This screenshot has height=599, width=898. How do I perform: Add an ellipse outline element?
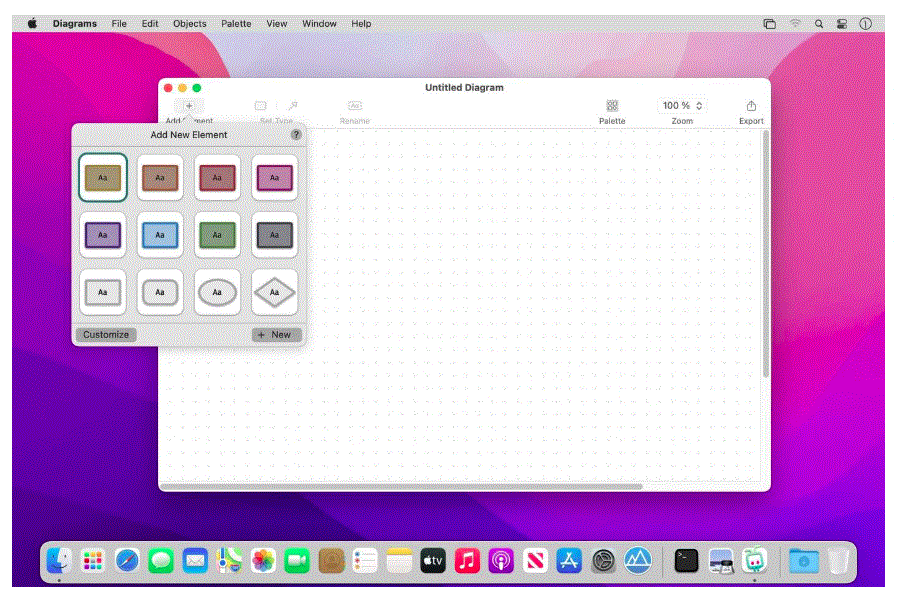[217, 292]
